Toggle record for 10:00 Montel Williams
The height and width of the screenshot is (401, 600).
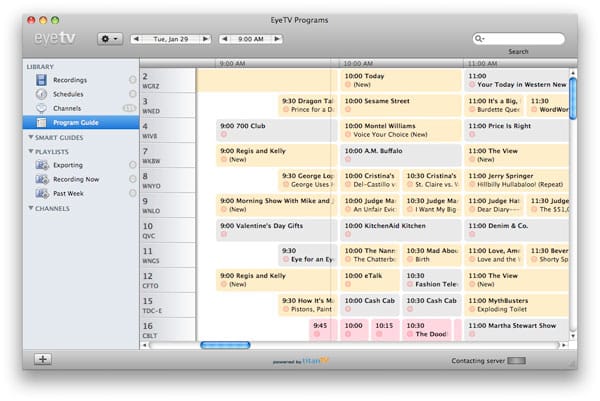[x=348, y=134]
